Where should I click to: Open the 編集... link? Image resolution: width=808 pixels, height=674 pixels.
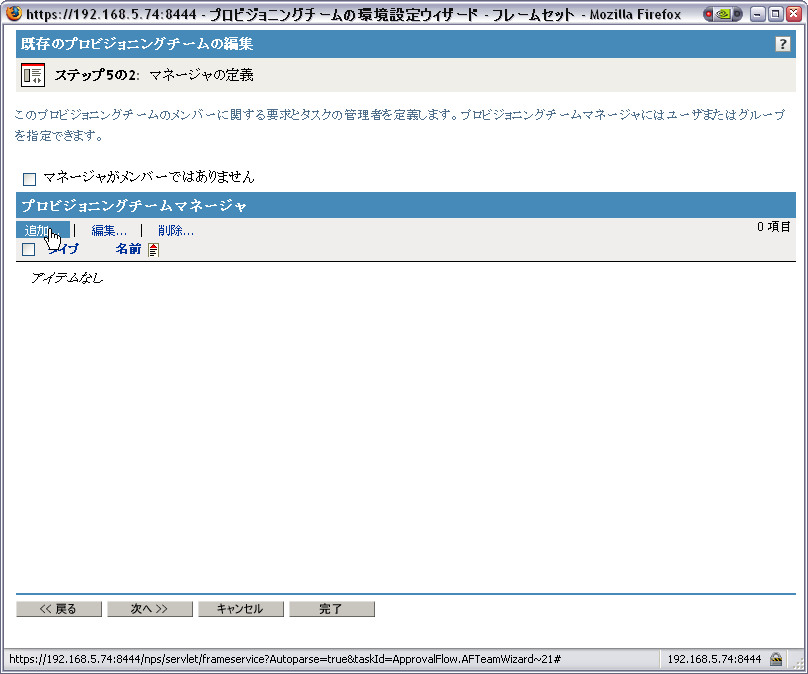109,231
